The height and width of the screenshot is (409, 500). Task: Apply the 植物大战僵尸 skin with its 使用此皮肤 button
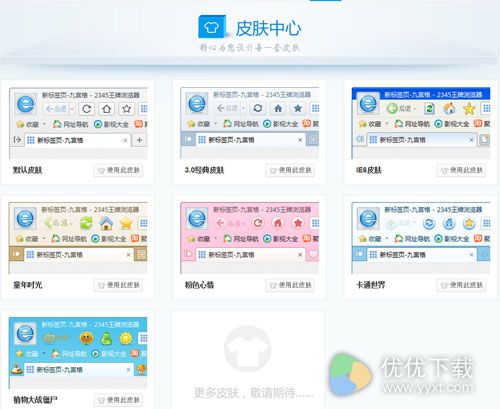coord(119,400)
